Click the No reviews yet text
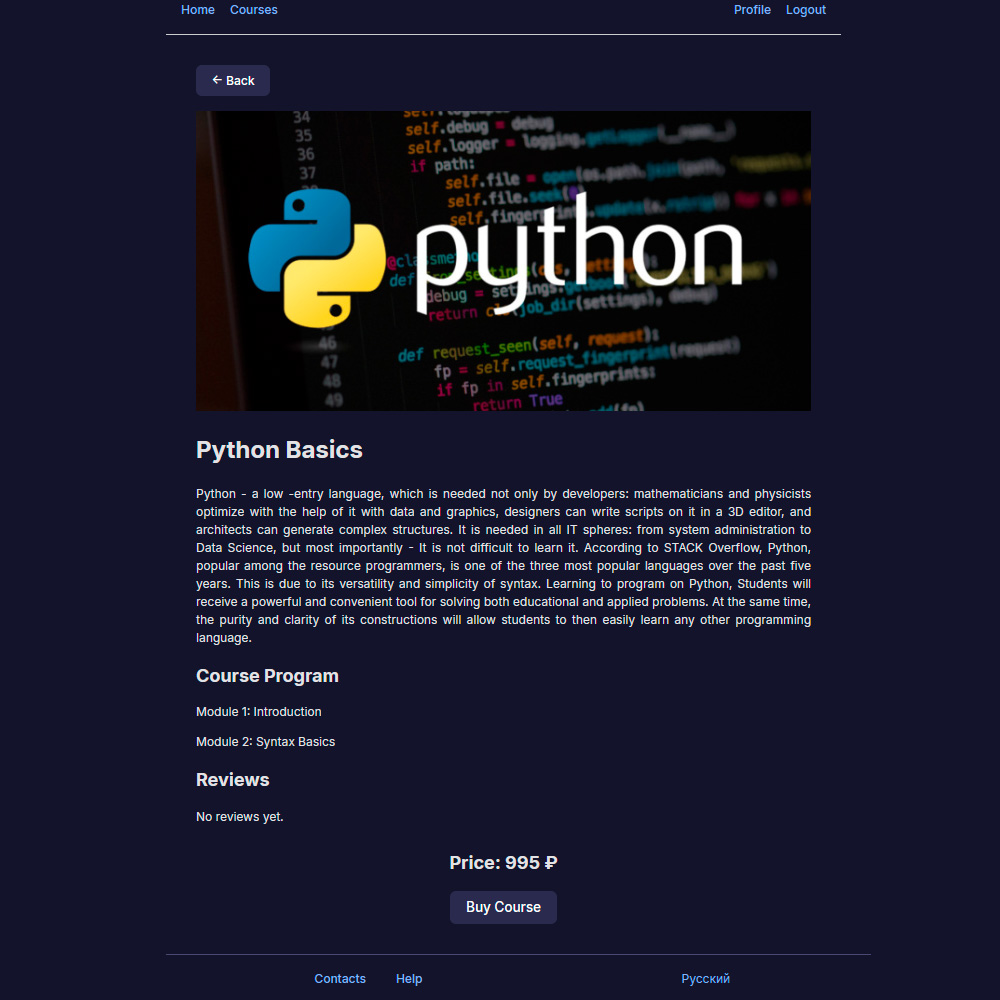Image resolution: width=1000 pixels, height=1000 pixels. click(x=240, y=817)
